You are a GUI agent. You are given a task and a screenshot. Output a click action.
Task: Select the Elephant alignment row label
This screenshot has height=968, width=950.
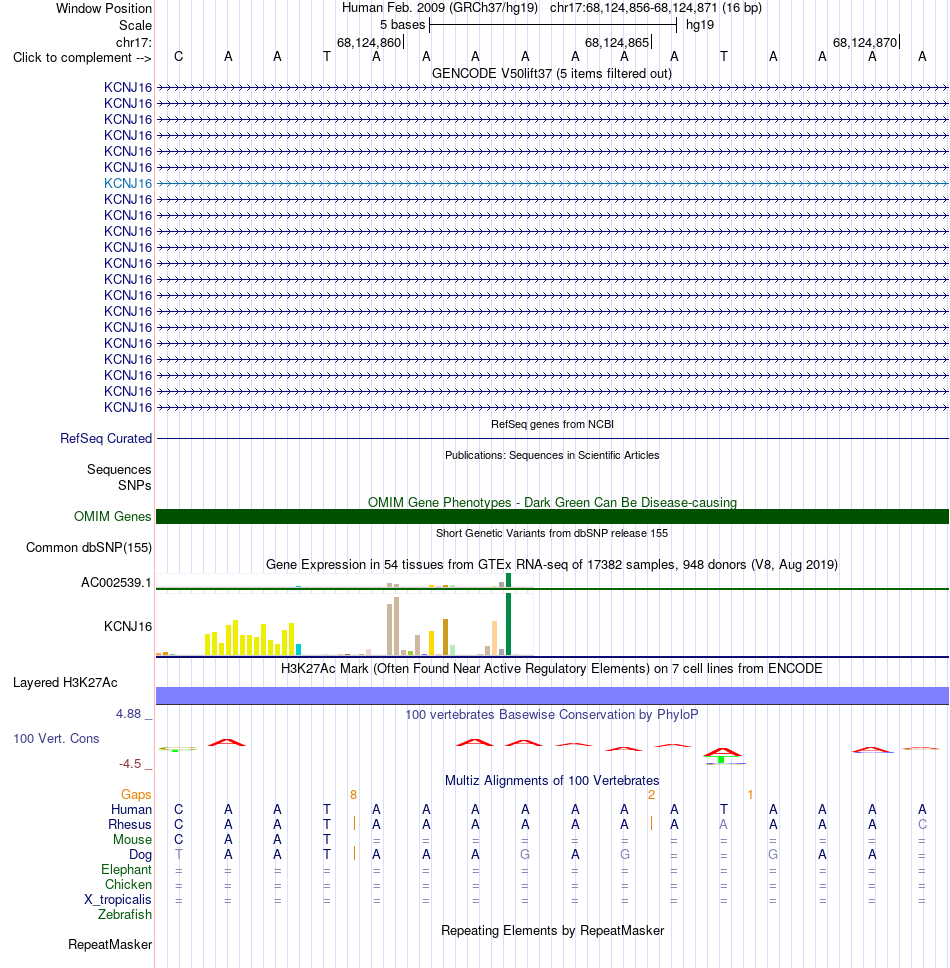[x=127, y=869]
